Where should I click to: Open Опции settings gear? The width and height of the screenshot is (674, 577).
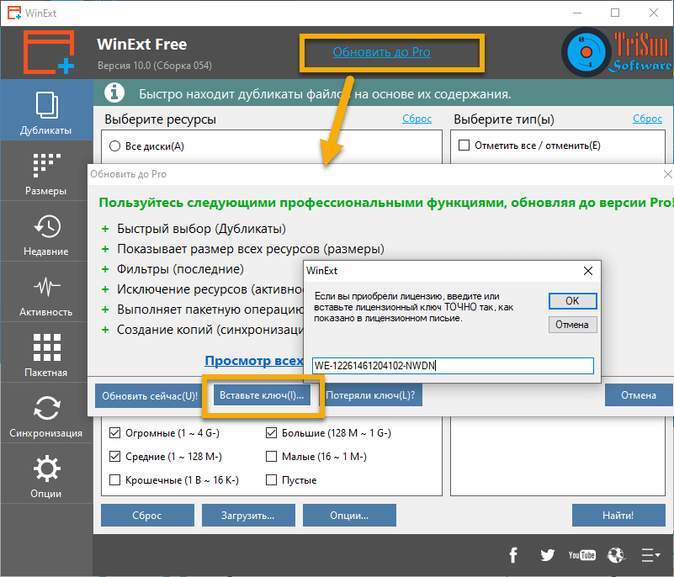[x=46, y=476]
